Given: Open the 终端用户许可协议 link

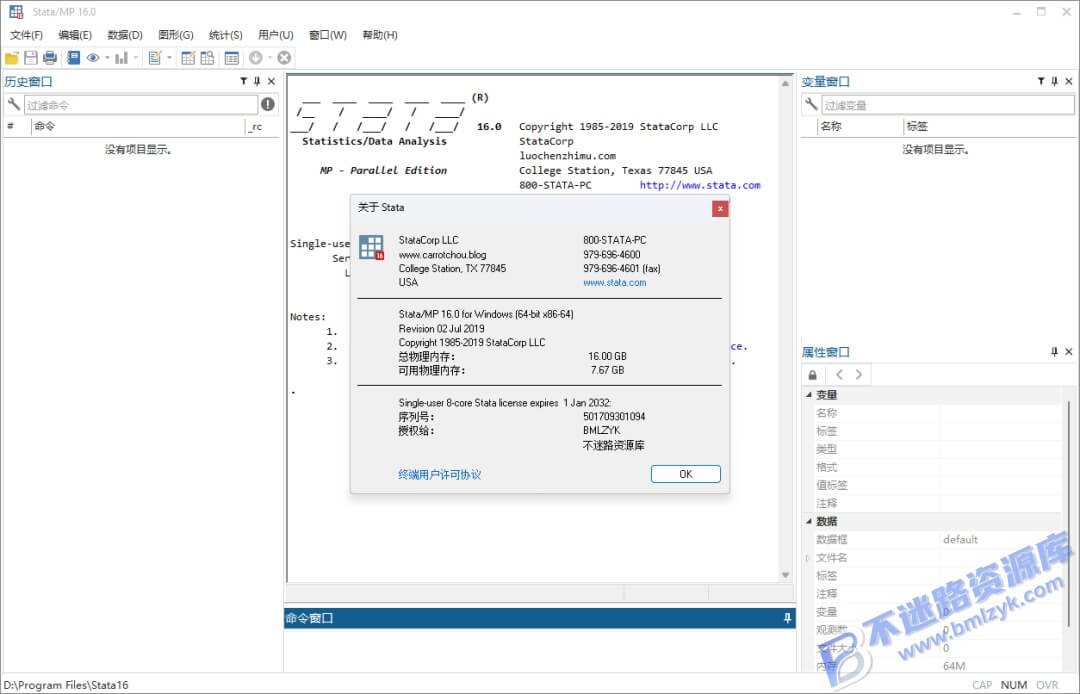Looking at the screenshot, I should (x=439, y=474).
